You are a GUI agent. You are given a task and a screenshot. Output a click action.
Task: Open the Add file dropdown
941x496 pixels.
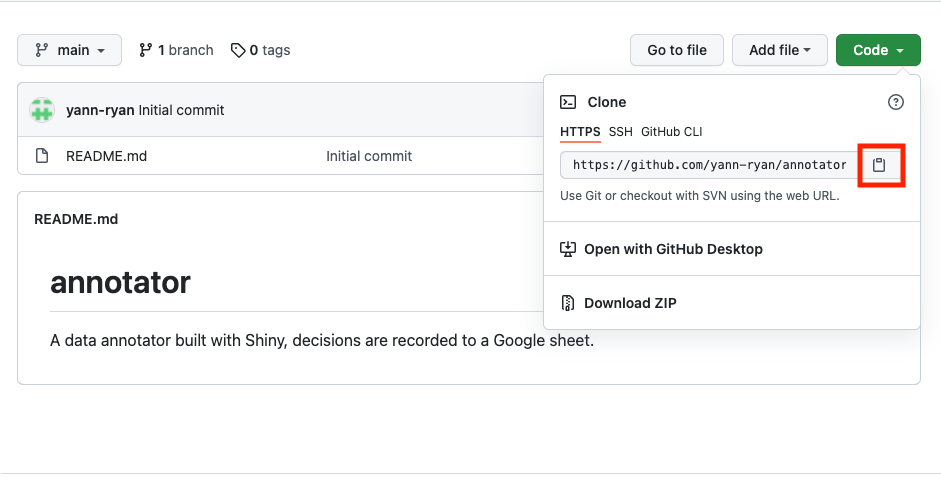(x=780, y=50)
